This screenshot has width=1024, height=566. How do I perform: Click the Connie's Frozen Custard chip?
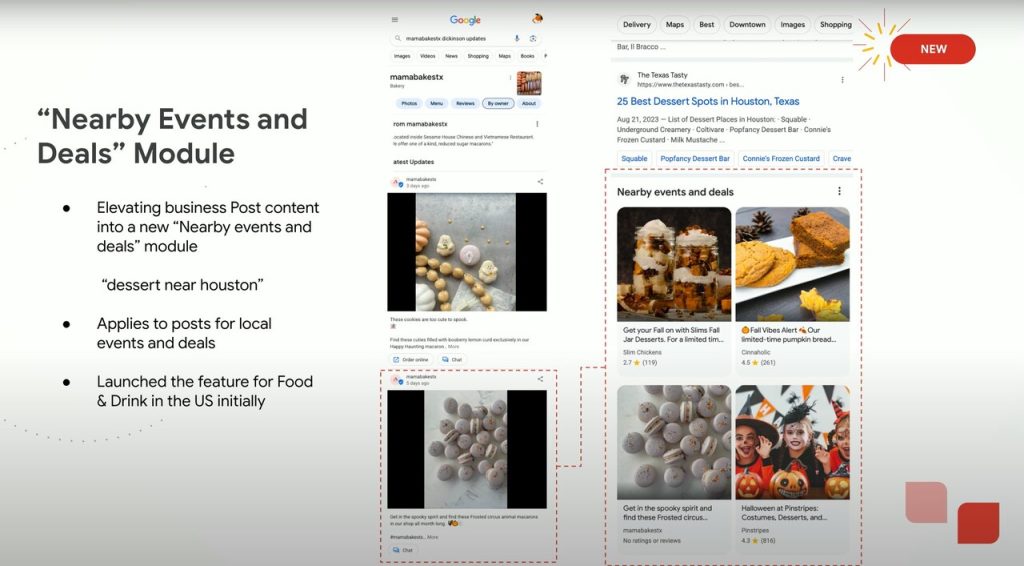[x=781, y=159]
